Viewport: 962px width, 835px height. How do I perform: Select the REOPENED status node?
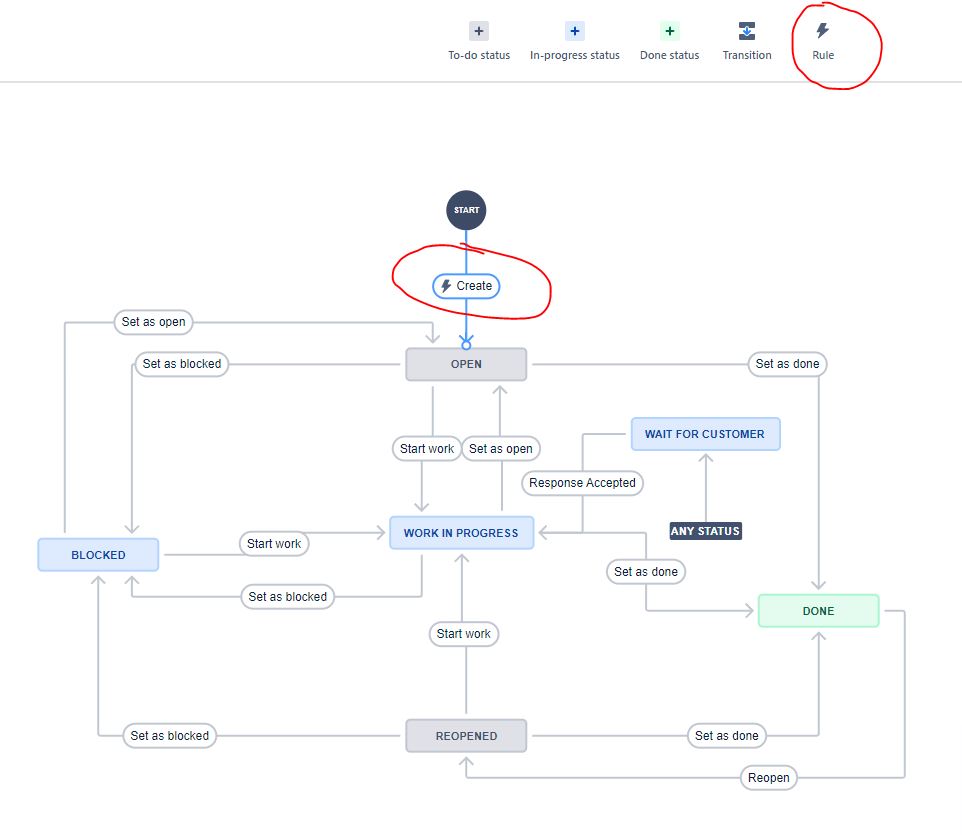(466, 735)
